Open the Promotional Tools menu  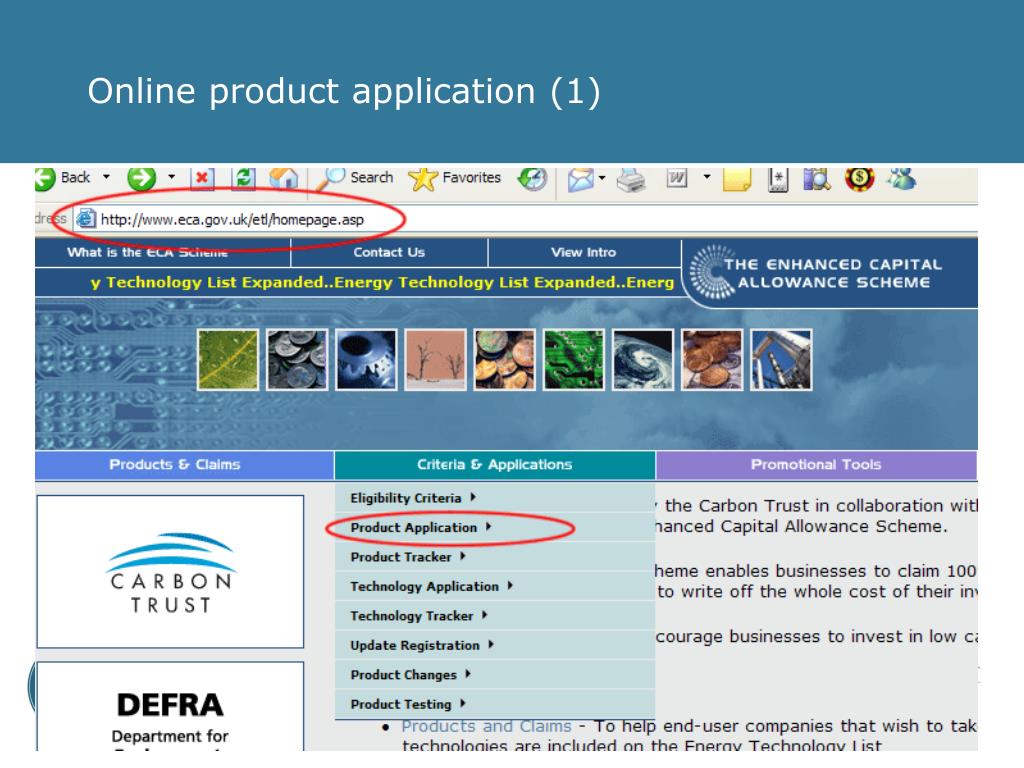816,464
